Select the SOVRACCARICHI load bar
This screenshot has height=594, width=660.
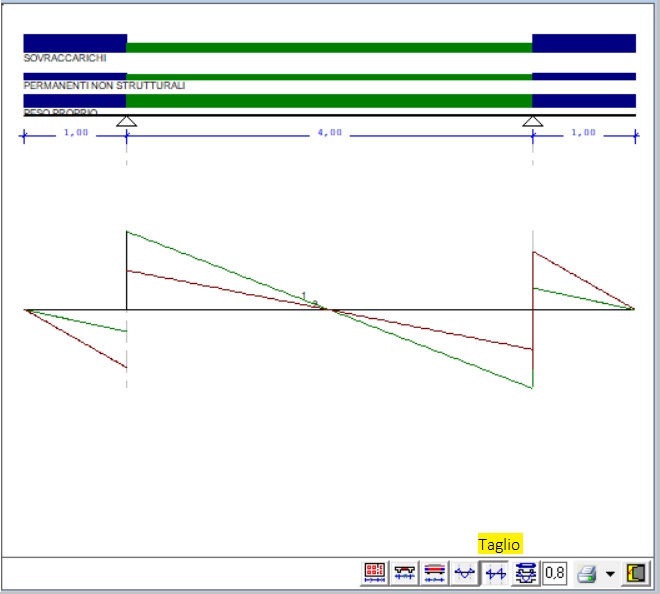point(329,47)
